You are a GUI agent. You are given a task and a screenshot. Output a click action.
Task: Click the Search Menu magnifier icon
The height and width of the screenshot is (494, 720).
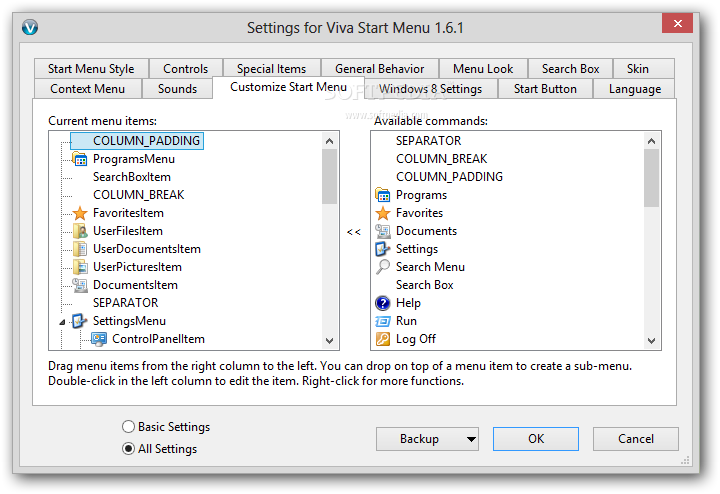(382, 267)
